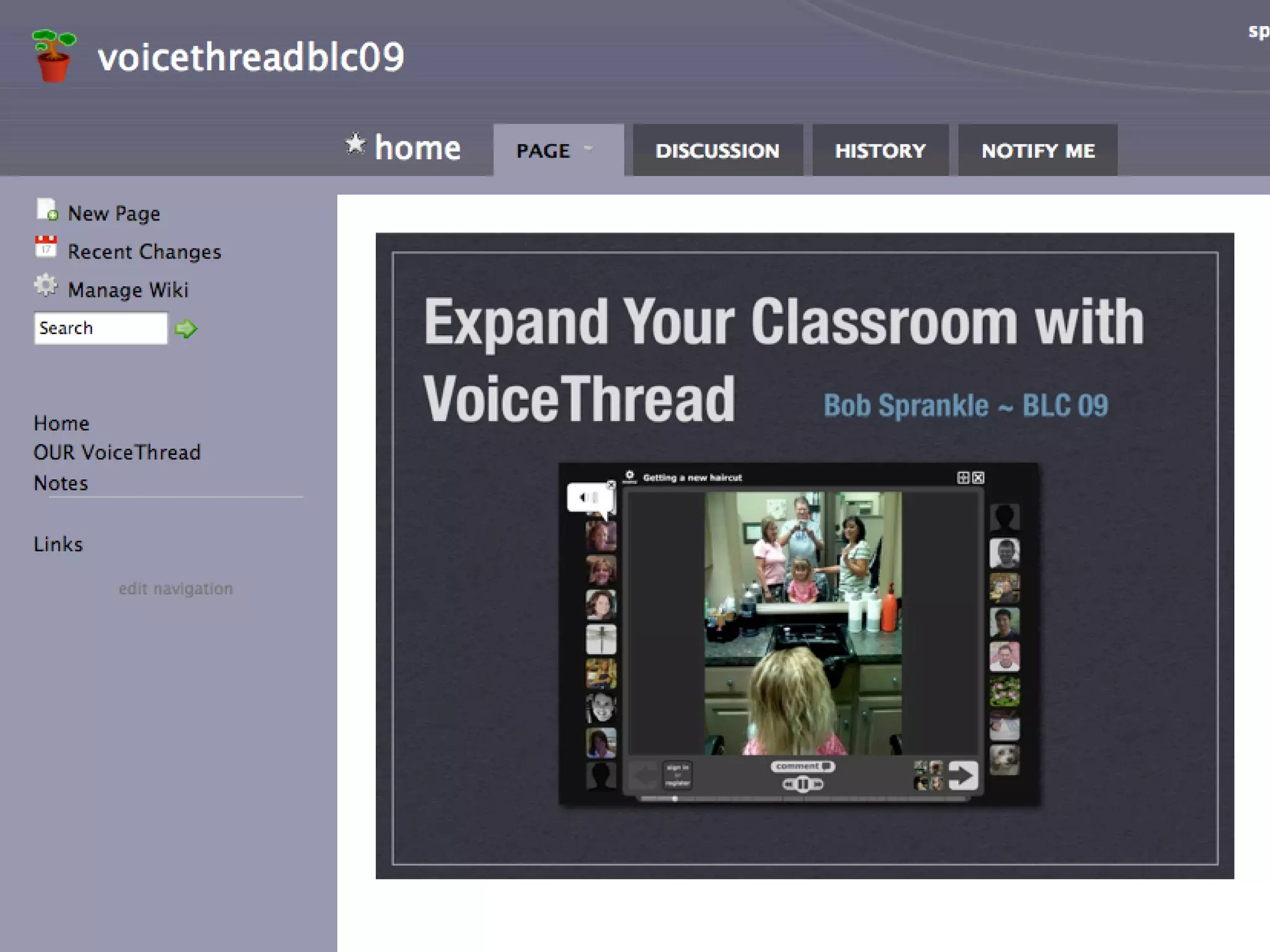Click the star icon beside home
1270x952 pixels.
(x=355, y=144)
